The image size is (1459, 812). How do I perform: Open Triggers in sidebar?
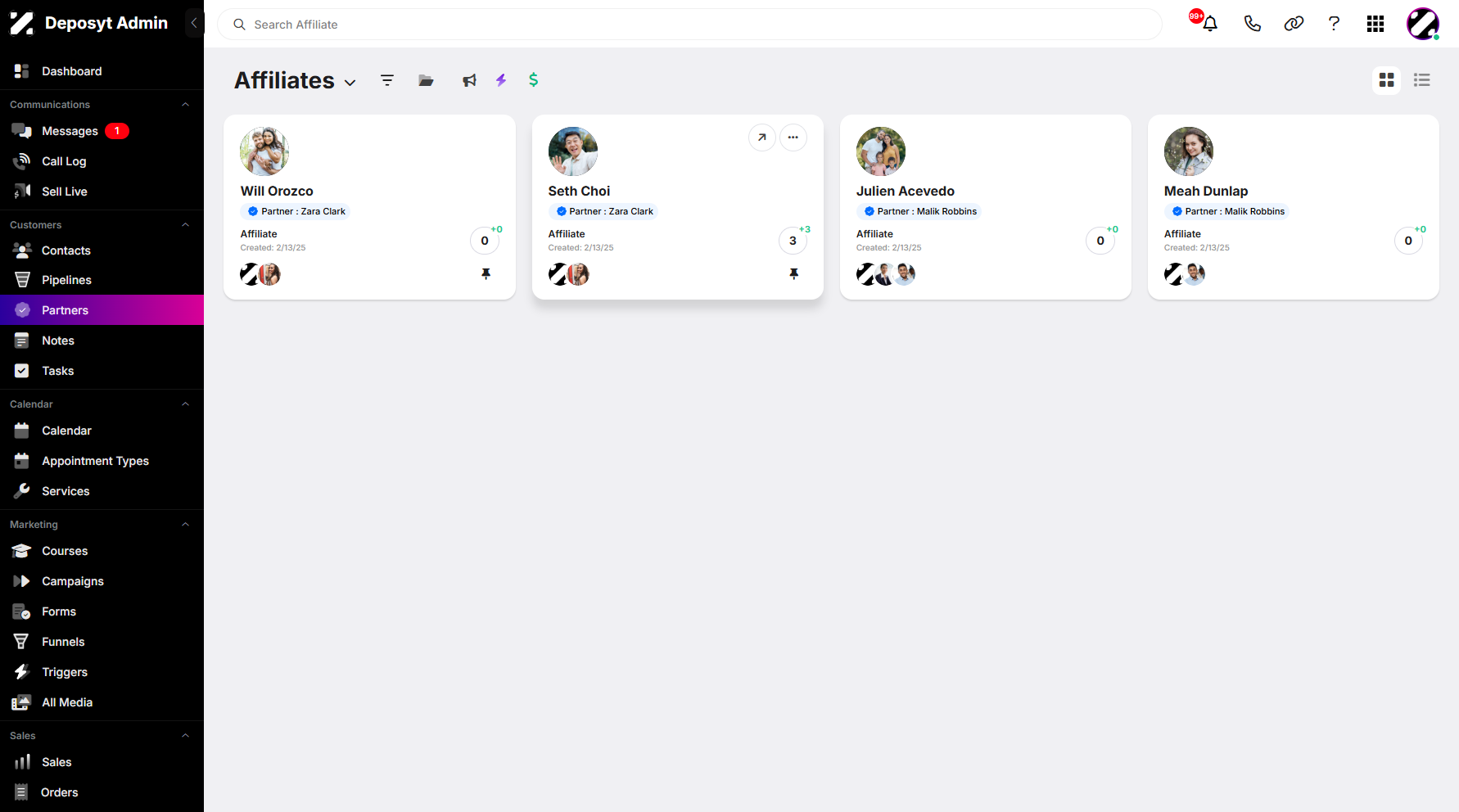click(102, 672)
